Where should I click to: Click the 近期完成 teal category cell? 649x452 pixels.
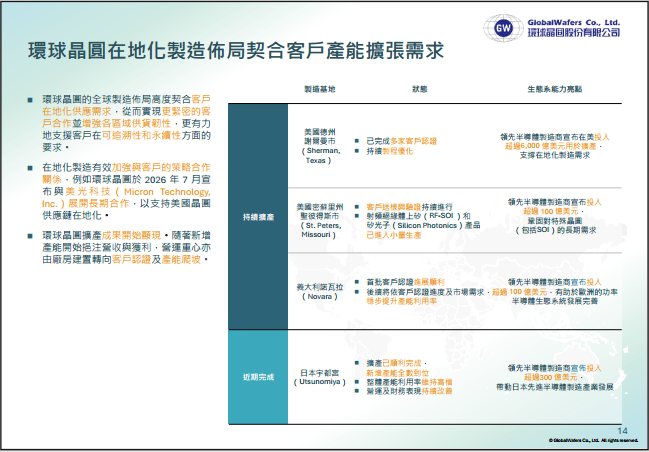coord(258,377)
